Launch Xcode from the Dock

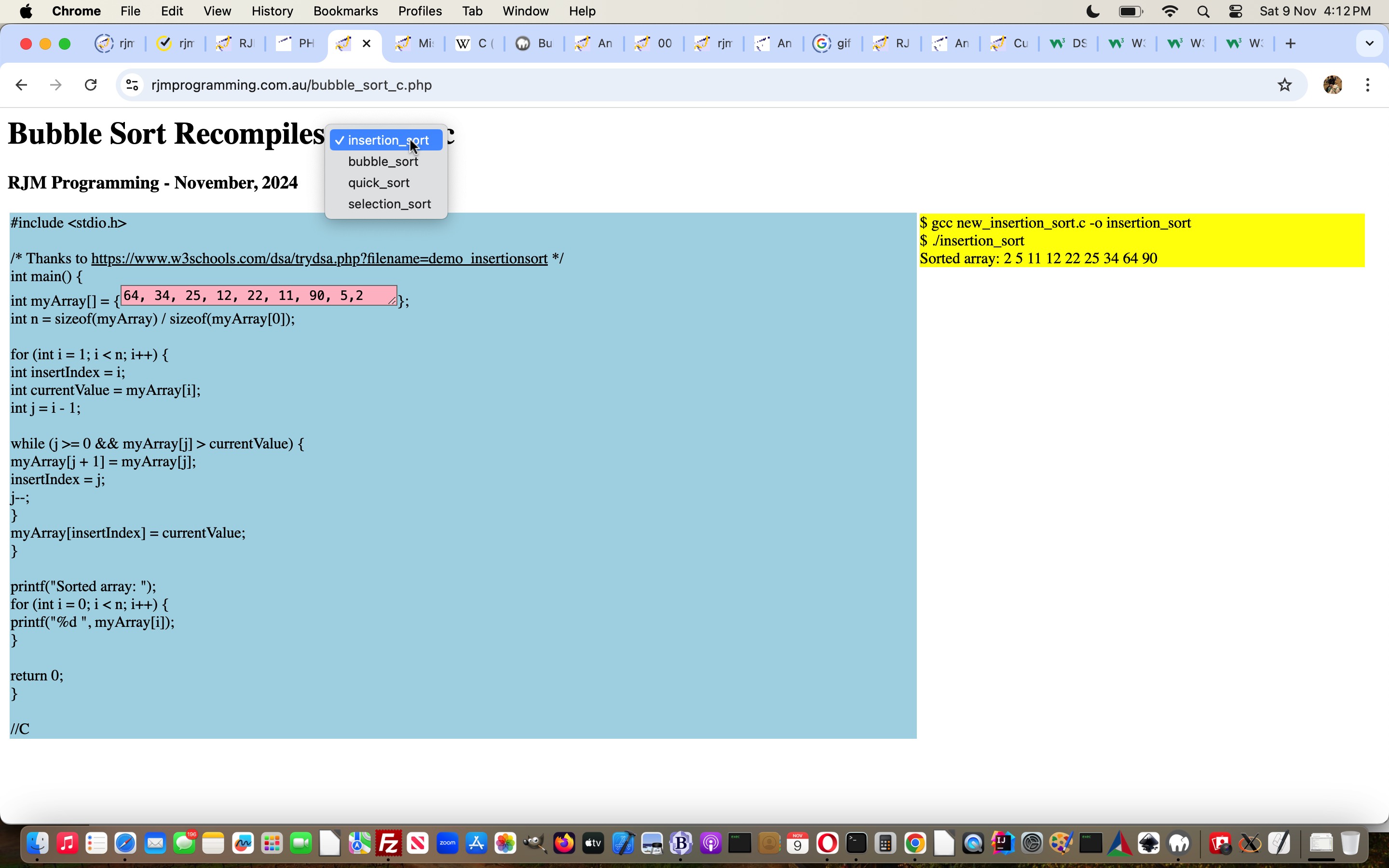pyautogui.click(x=623, y=843)
